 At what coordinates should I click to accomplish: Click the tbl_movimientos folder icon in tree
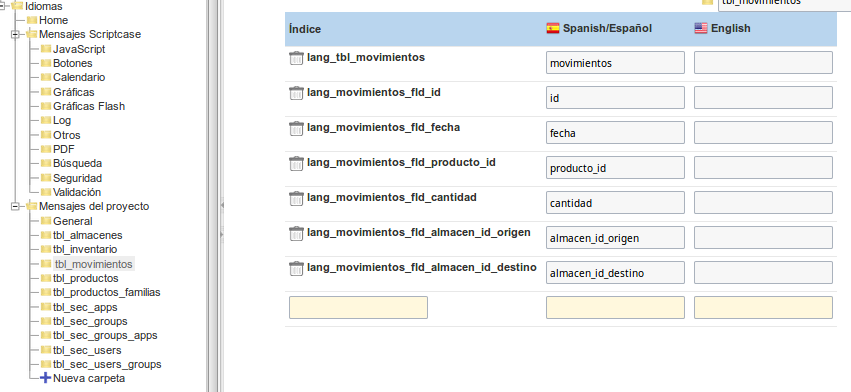click(46, 264)
